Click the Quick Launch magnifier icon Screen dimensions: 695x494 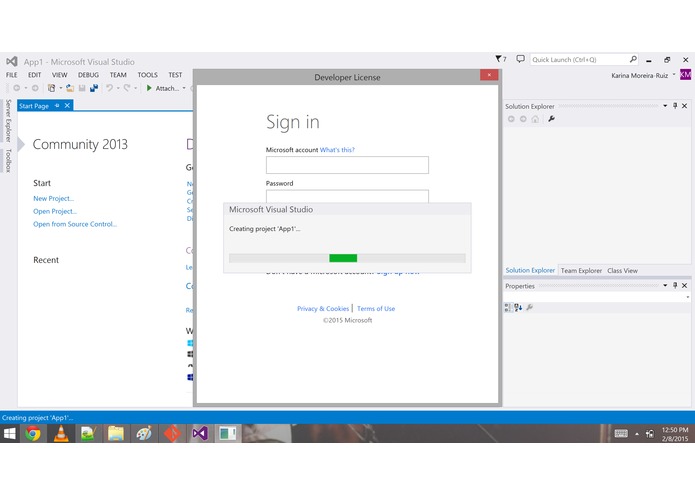click(x=633, y=59)
